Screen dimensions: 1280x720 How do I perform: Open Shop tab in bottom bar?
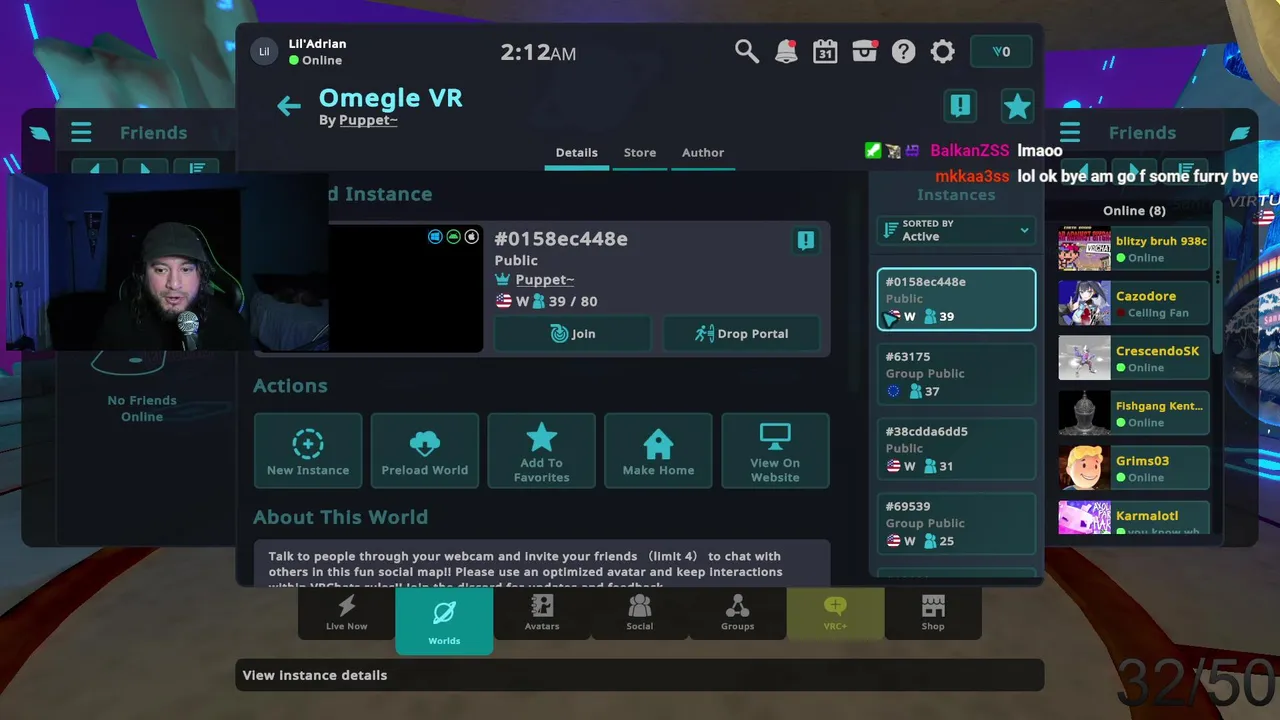click(x=933, y=613)
